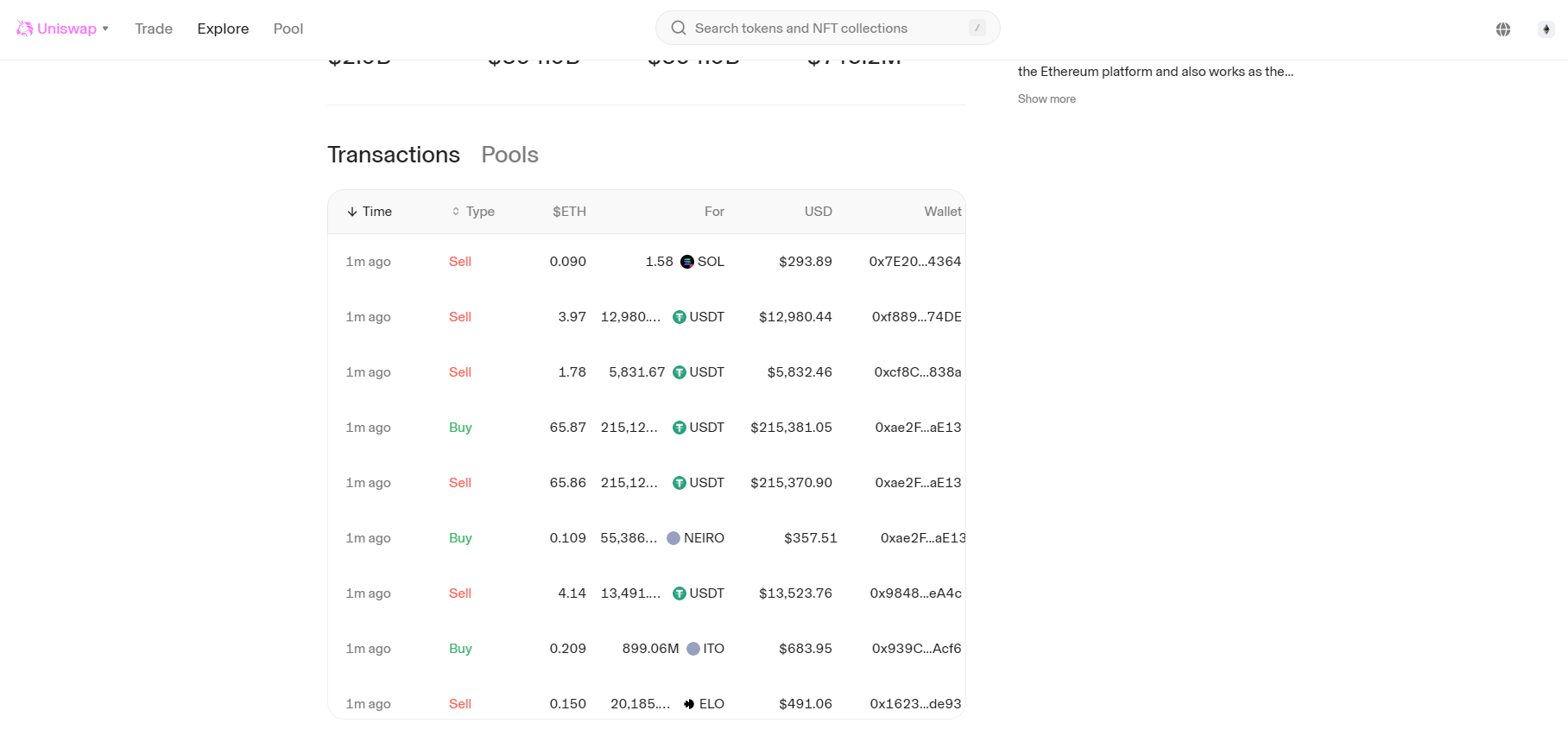This screenshot has height=736, width=1568.
Task: Click the Ethereum network icon in header
Action: (x=1546, y=29)
